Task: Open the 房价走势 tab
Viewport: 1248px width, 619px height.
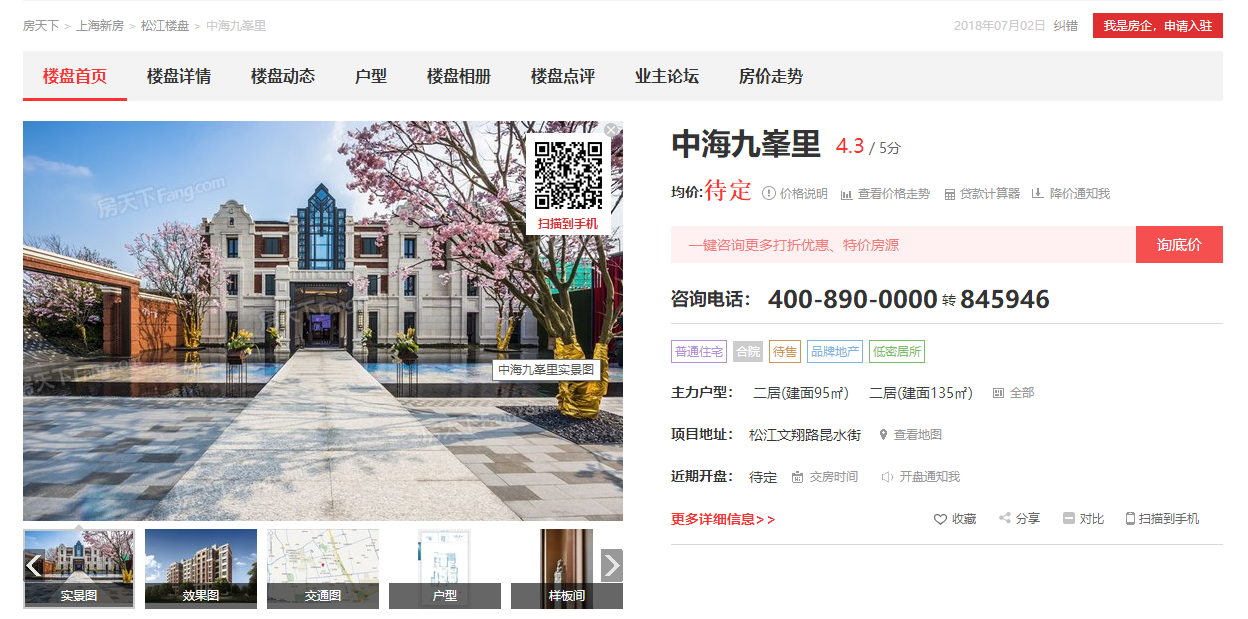Action: point(771,76)
